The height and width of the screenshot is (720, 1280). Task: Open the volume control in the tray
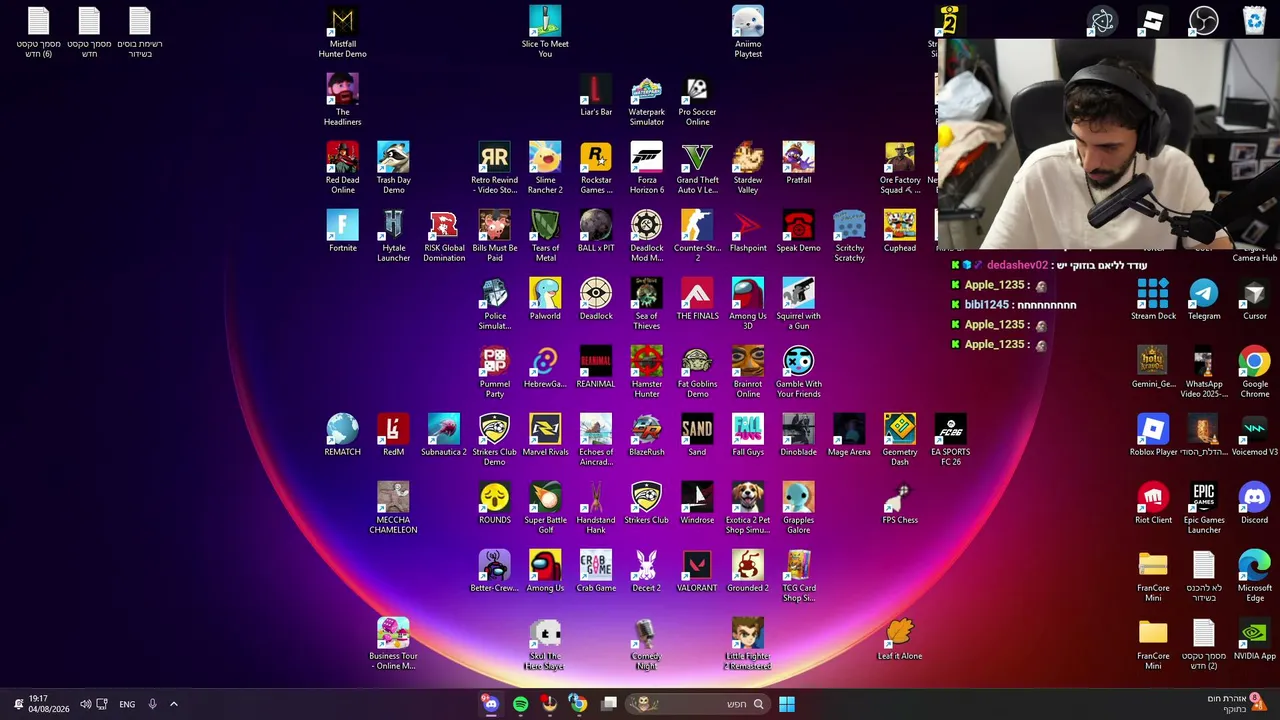coord(85,704)
